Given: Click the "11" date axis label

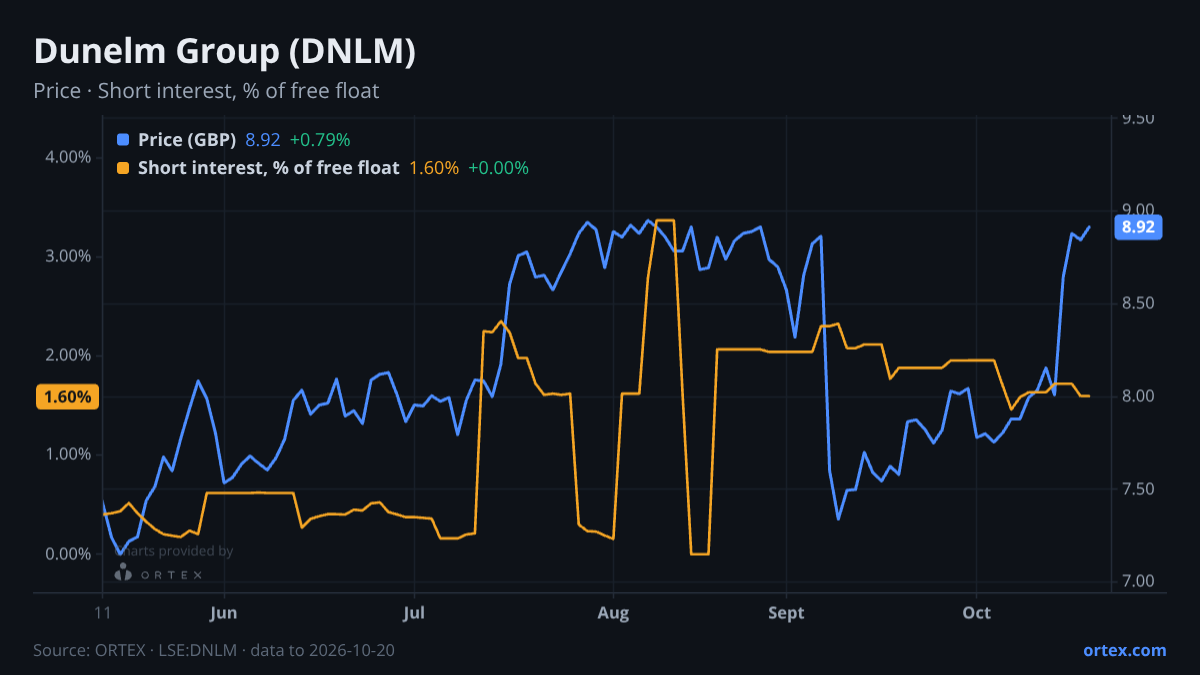Looking at the screenshot, I should click(103, 613).
